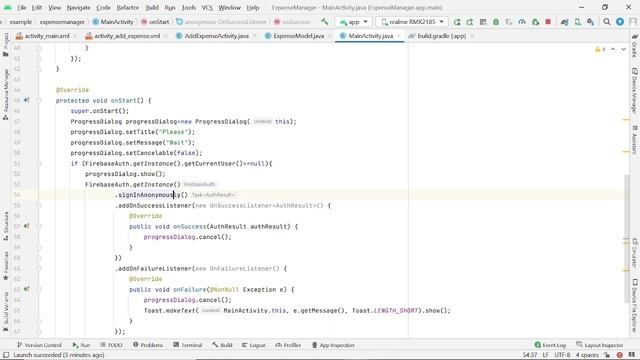Open the Event Log
640x360 pixels.
550,345
